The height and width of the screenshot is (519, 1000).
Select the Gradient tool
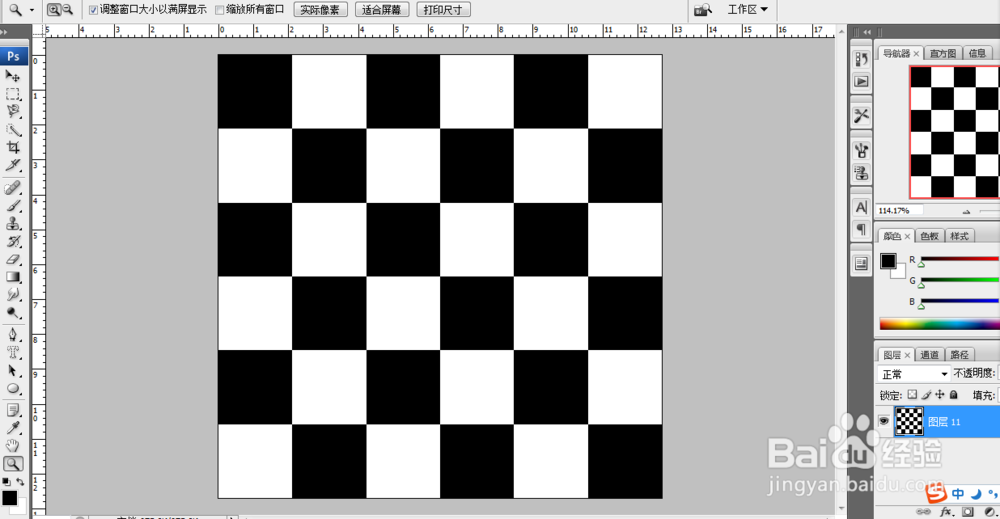click(x=13, y=277)
